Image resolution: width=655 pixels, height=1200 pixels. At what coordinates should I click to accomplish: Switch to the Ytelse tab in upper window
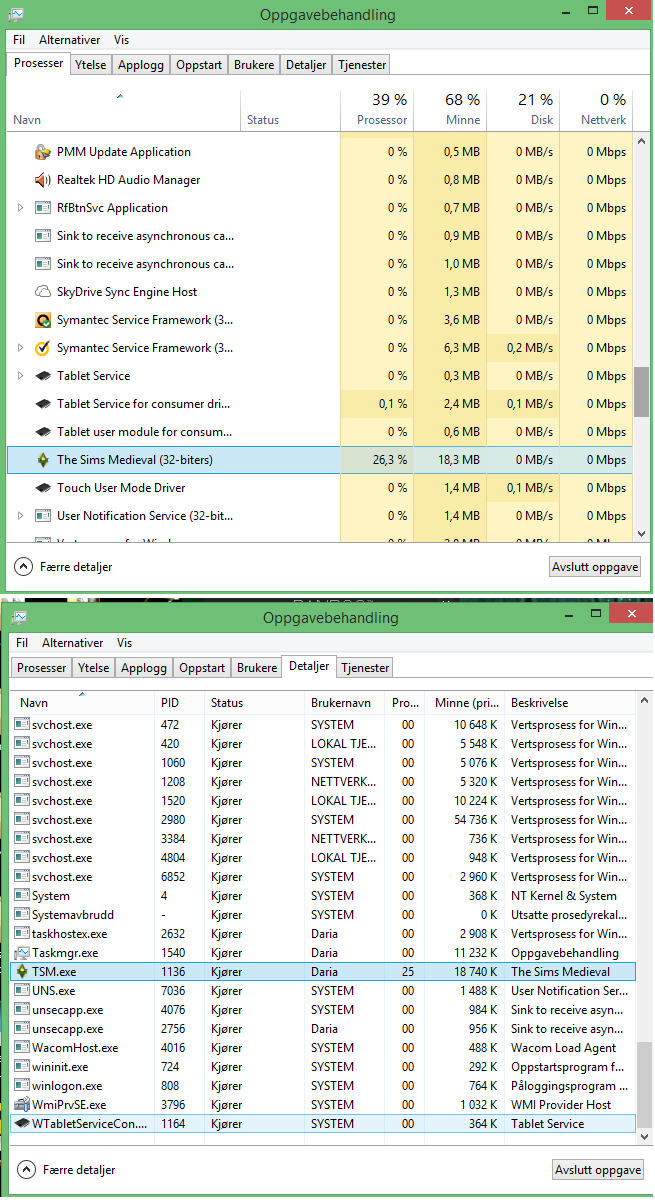(93, 65)
